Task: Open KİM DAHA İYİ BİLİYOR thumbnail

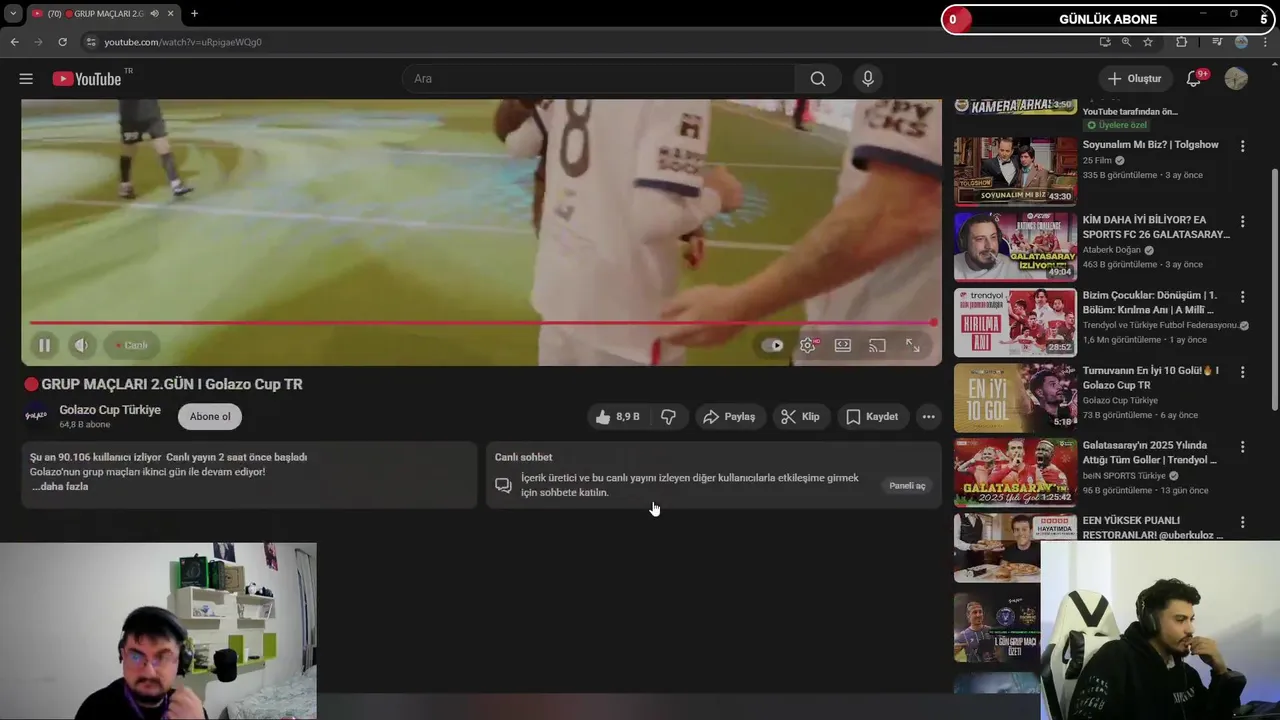Action: (x=1015, y=246)
